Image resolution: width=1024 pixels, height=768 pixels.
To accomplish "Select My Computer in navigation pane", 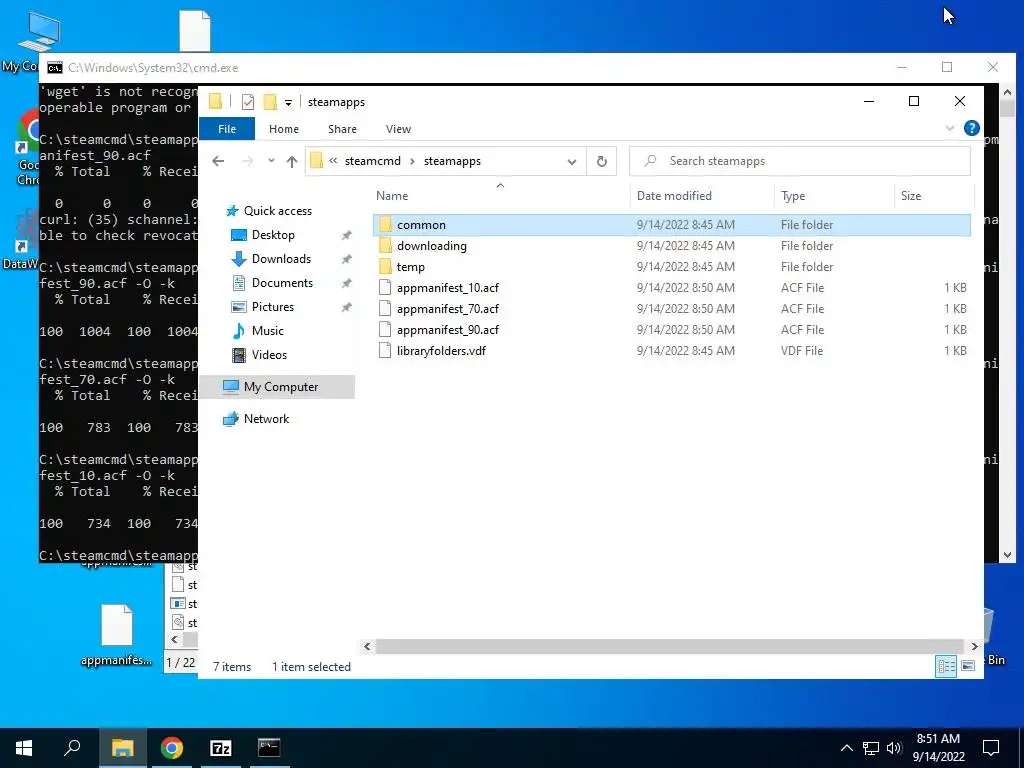I will point(277,387).
